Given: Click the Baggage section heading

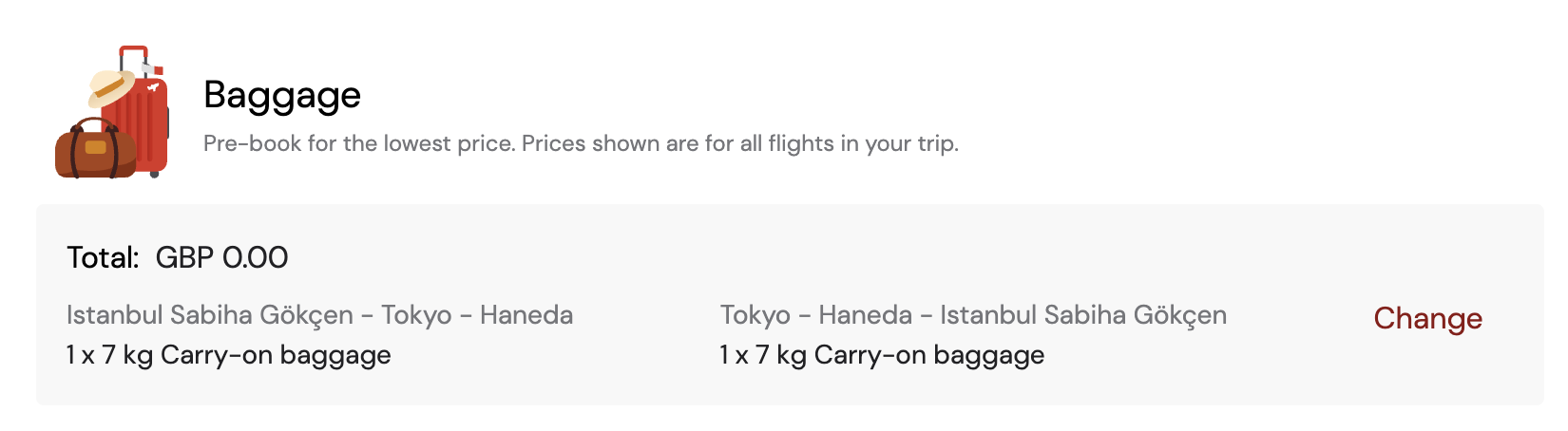Looking at the screenshot, I should point(282,95).
